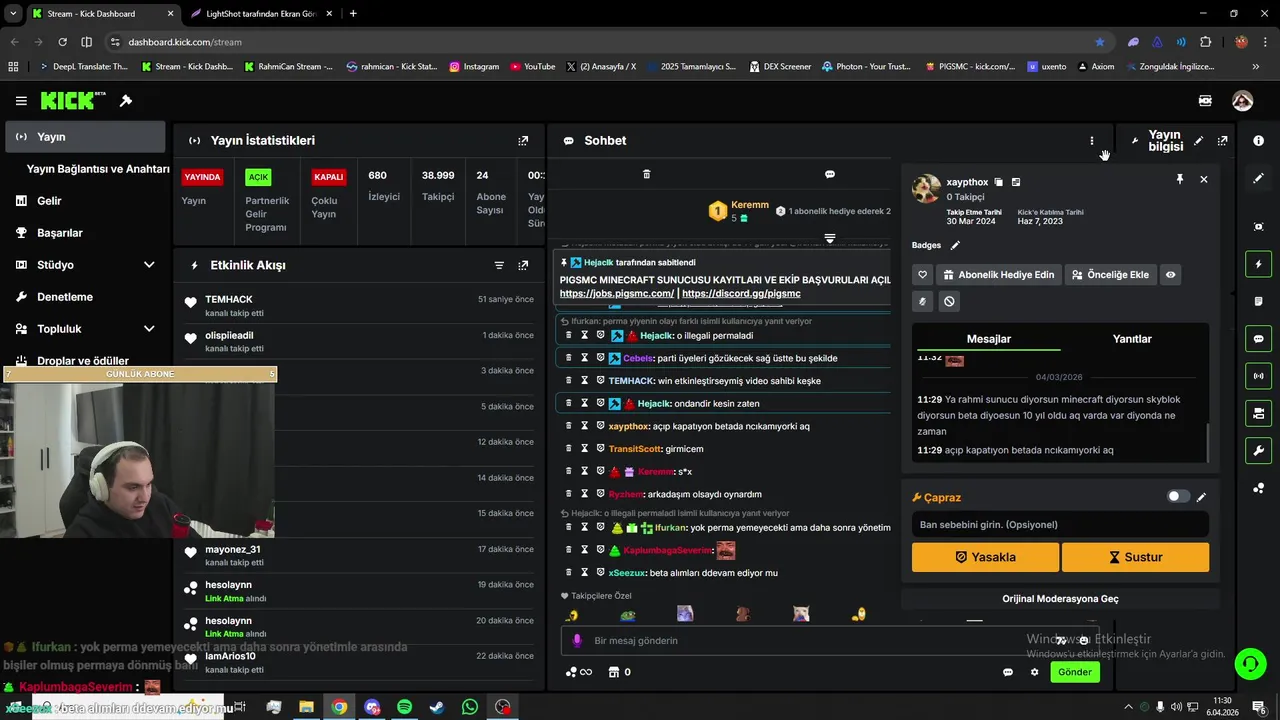Click the Yasakla ban button
The width and height of the screenshot is (1280, 720).
coord(985,557)
